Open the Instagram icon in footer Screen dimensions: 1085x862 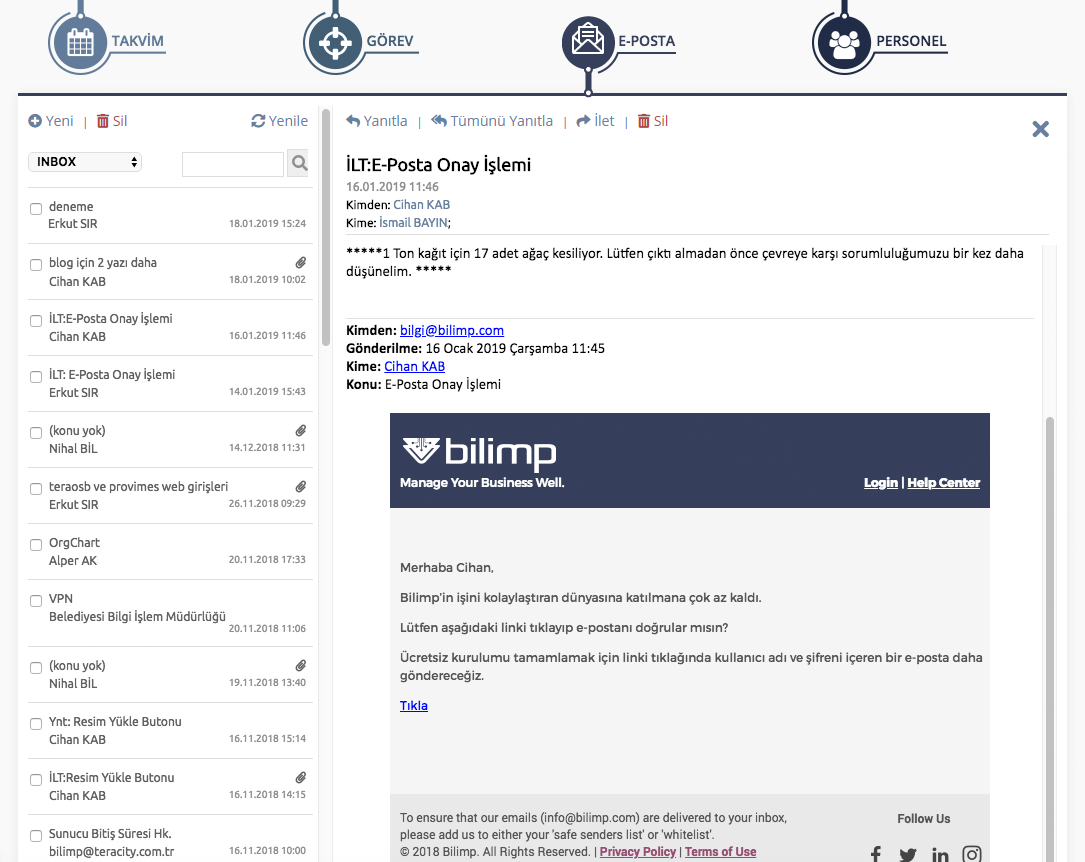[971, 855]
